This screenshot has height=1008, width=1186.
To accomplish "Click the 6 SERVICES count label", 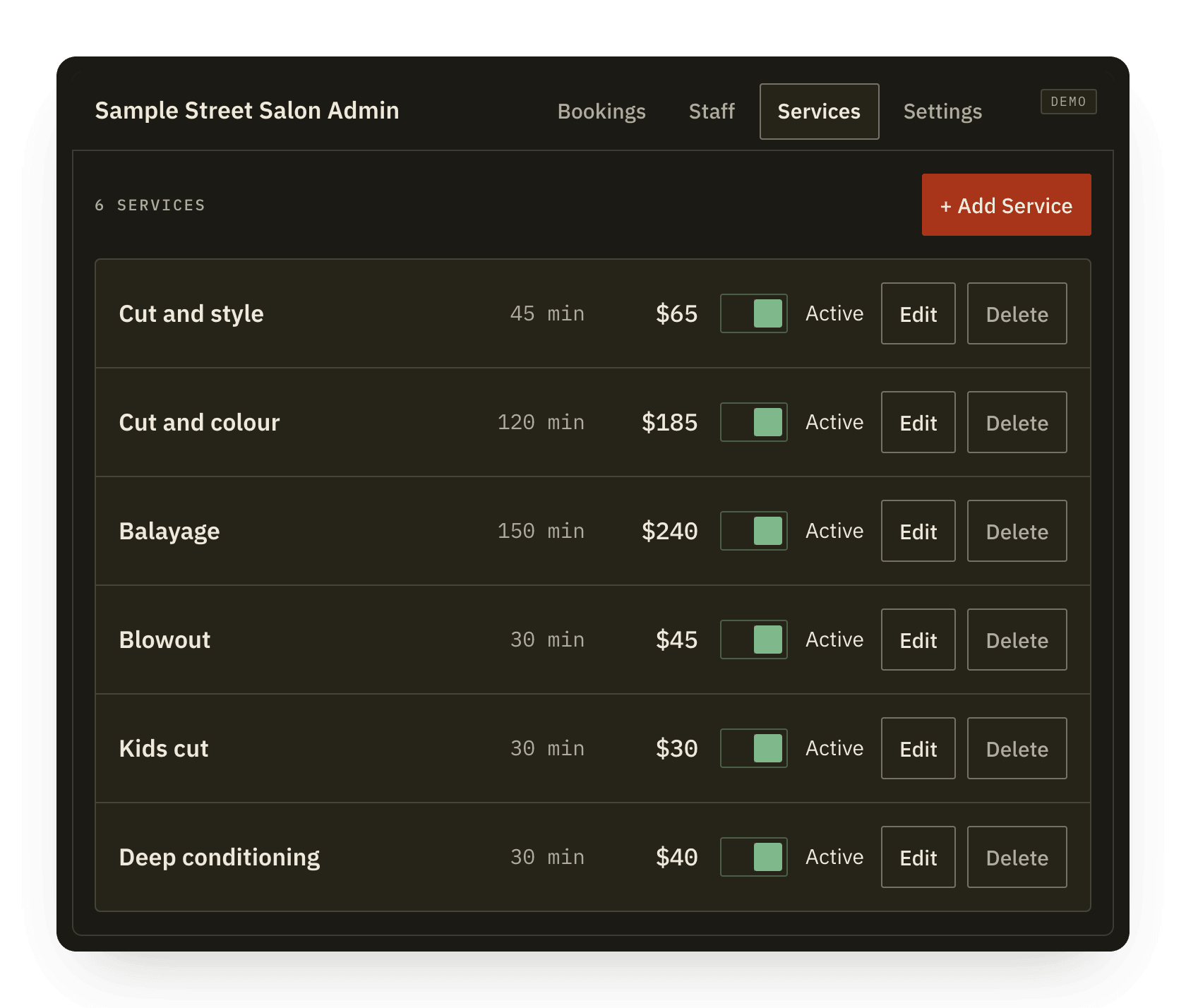I will tap(150, 205).
